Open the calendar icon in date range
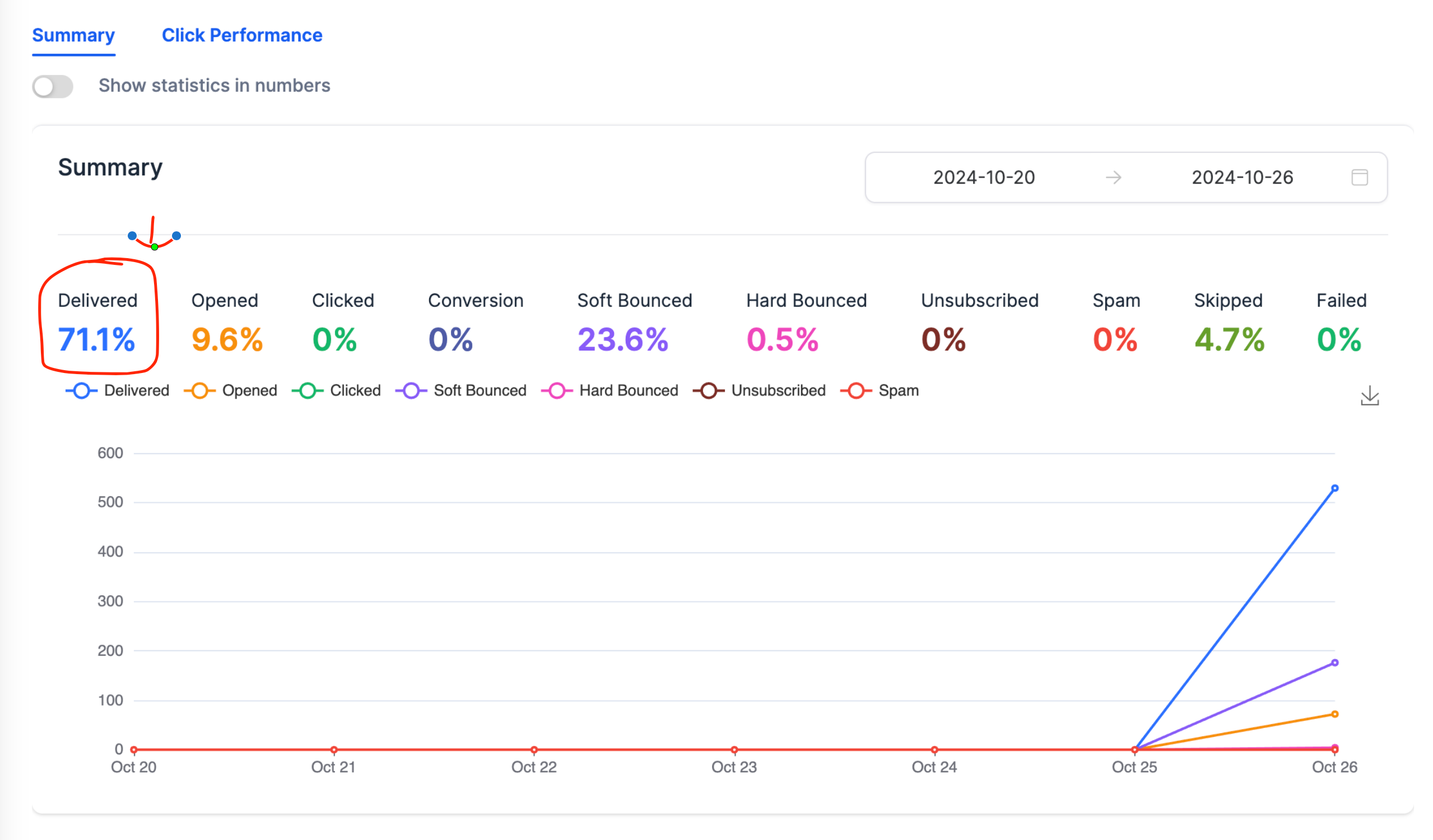1433x840 pixels. (x=1359, y=178)
